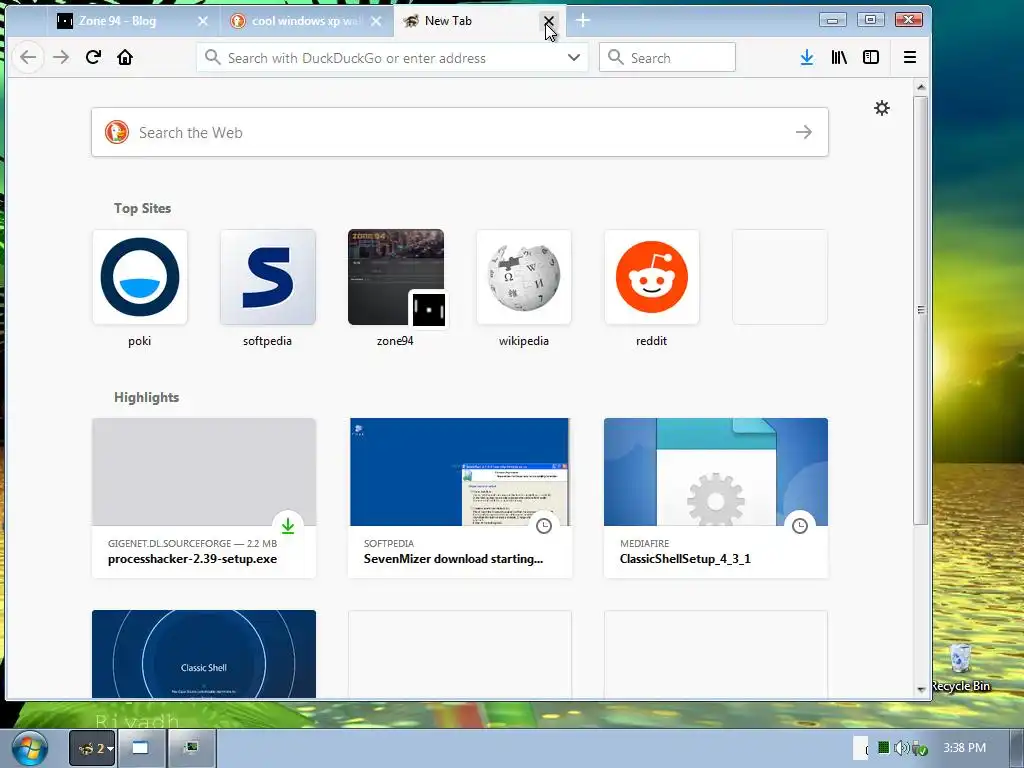Image resolution: width=1024 pixels, height=768 pixels.
Task: Click the DuckDuckGo logo in web search
Action: 117,132
